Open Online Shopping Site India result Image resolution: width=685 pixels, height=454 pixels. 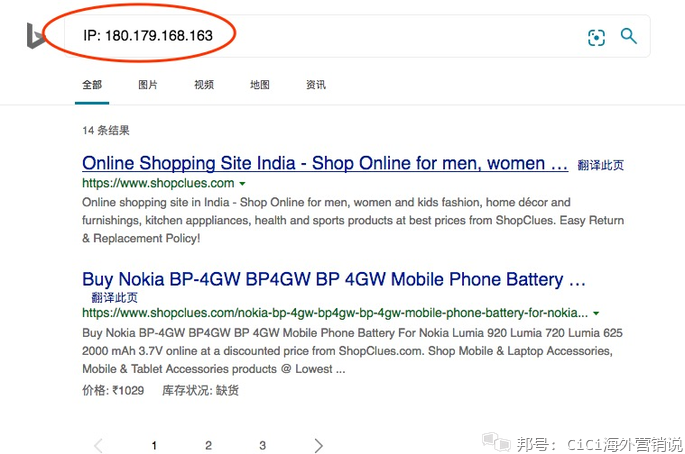(x=325, y=163)
